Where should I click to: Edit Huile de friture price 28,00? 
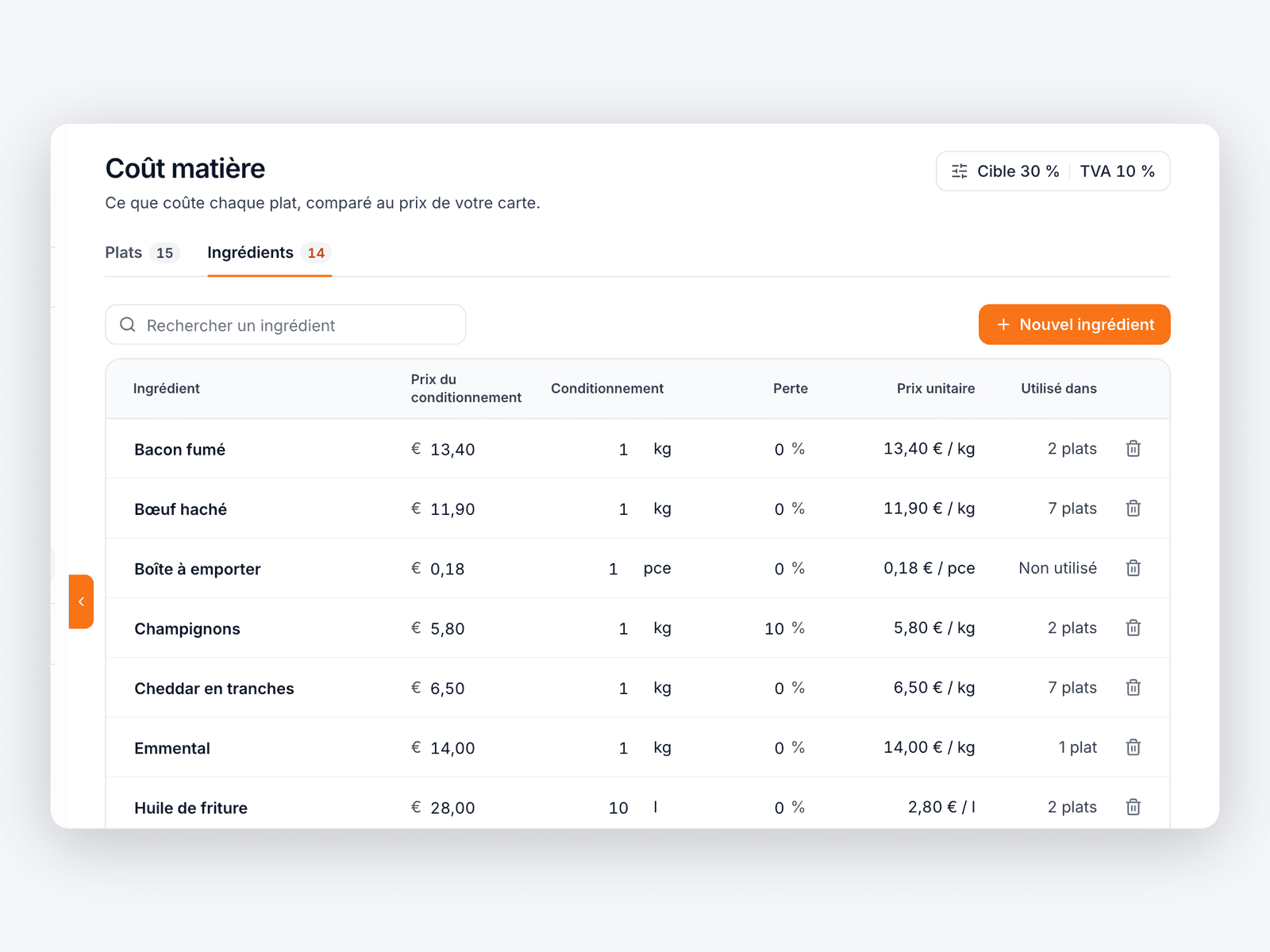(453, 808)
